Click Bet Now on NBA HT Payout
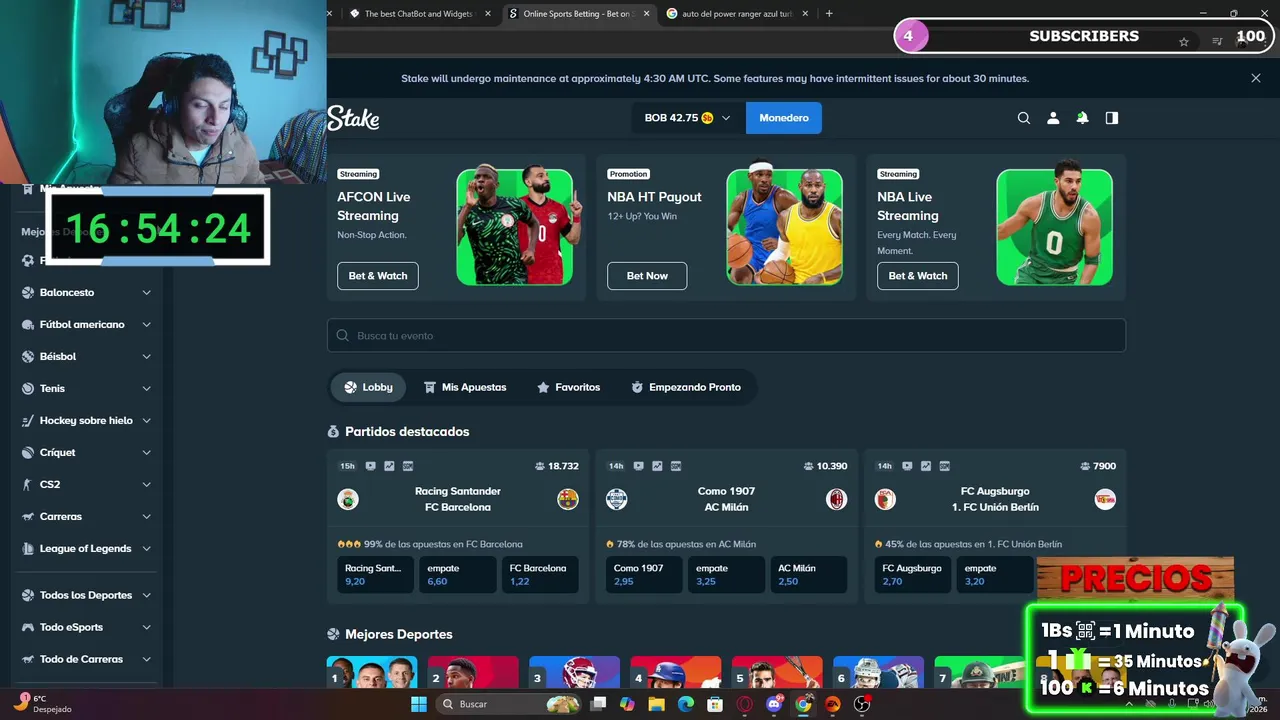 click(x=647, y=276)
